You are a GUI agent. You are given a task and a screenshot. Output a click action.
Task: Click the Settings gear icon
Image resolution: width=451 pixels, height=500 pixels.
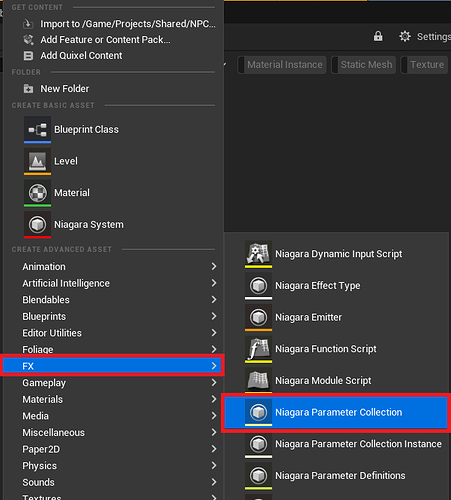tap(405, 36)
